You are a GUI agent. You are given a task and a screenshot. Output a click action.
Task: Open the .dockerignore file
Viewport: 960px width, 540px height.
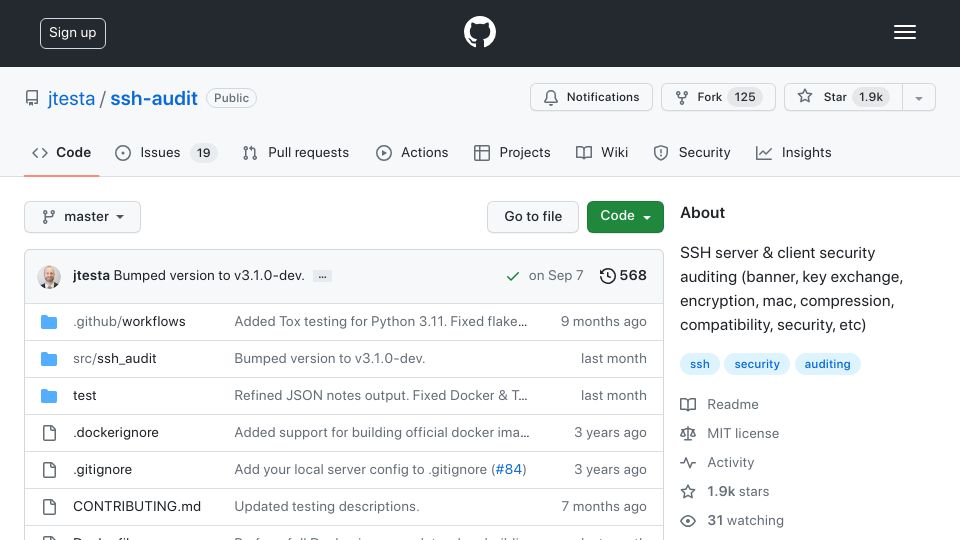click(x=116, y=432)
